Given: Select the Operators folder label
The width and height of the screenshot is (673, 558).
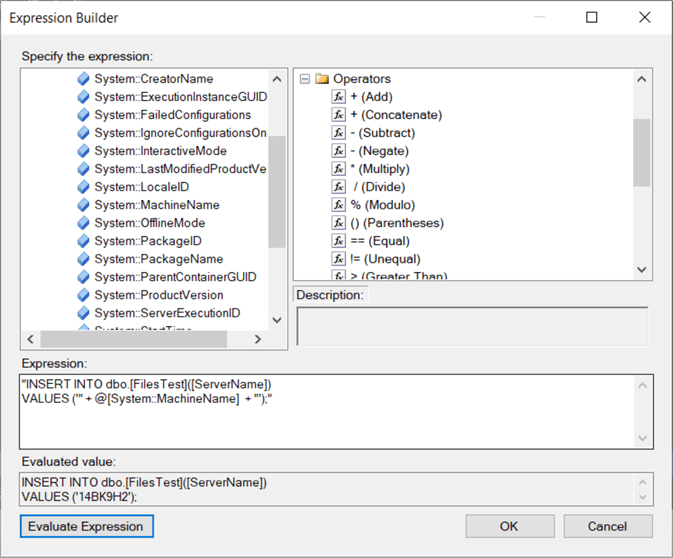Looking at the screenshot, I should coord(362,79).
